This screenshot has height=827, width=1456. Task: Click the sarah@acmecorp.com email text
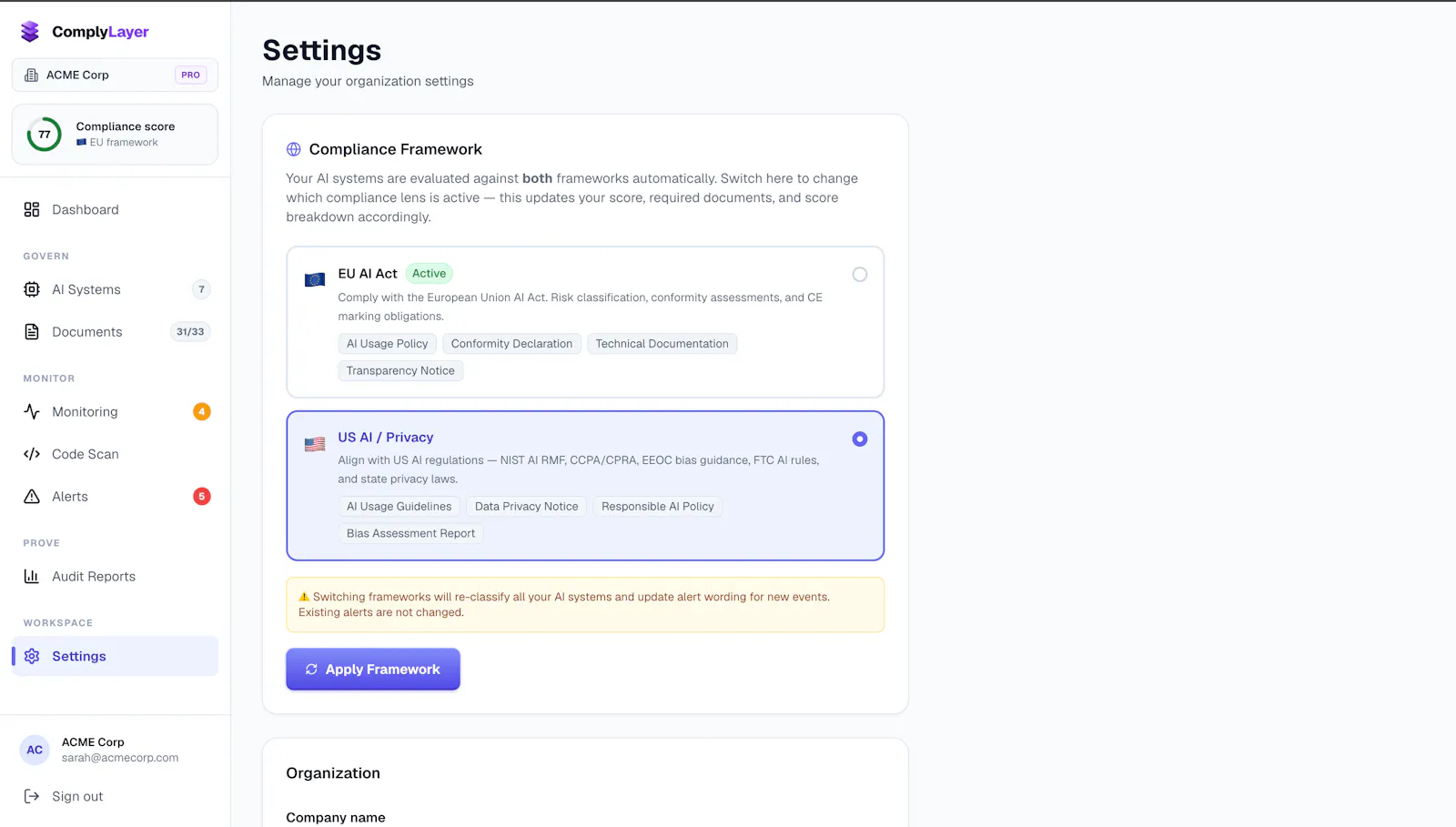(120, 758)
